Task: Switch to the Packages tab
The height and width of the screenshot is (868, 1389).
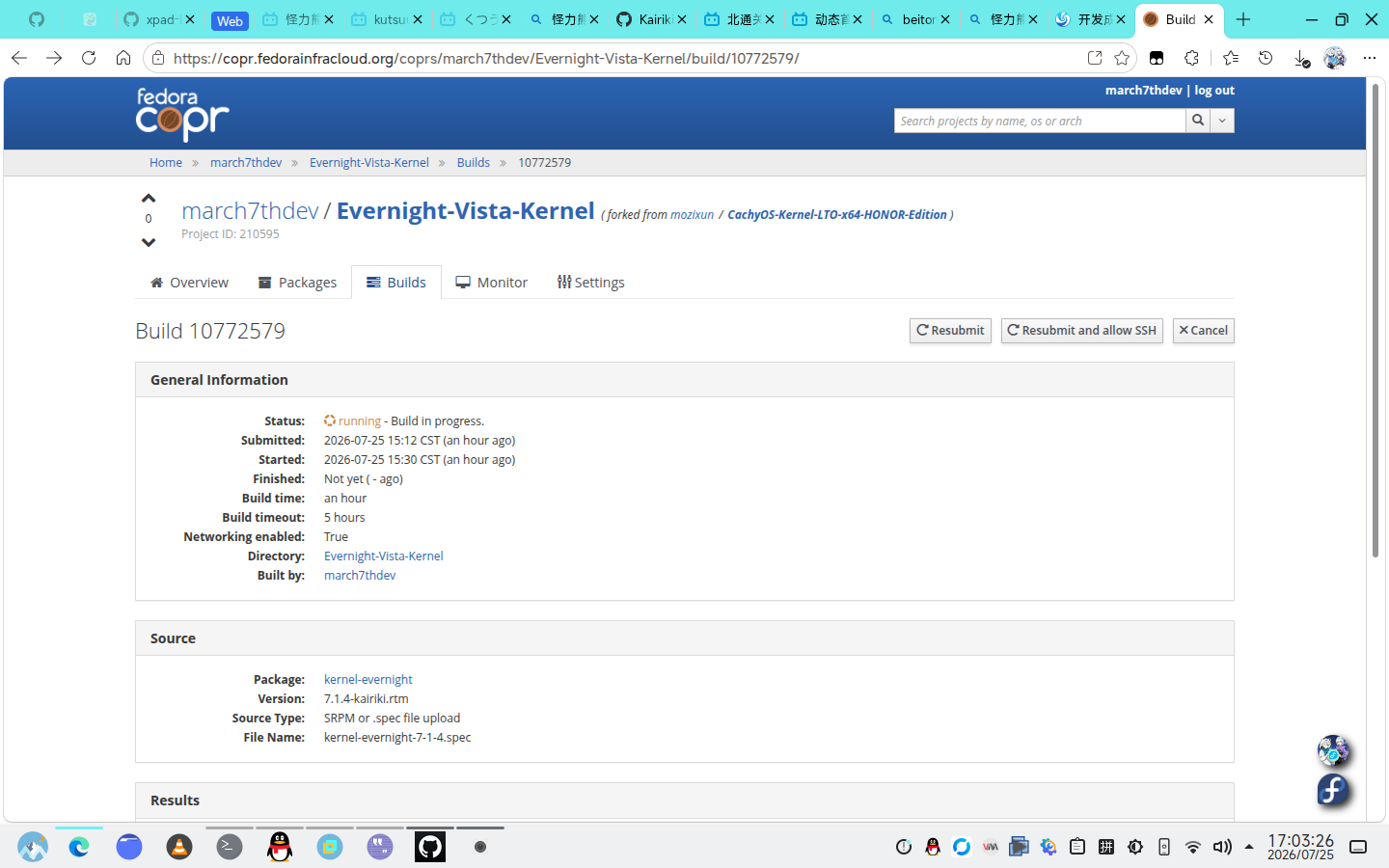Action: (x=297, y=283)
